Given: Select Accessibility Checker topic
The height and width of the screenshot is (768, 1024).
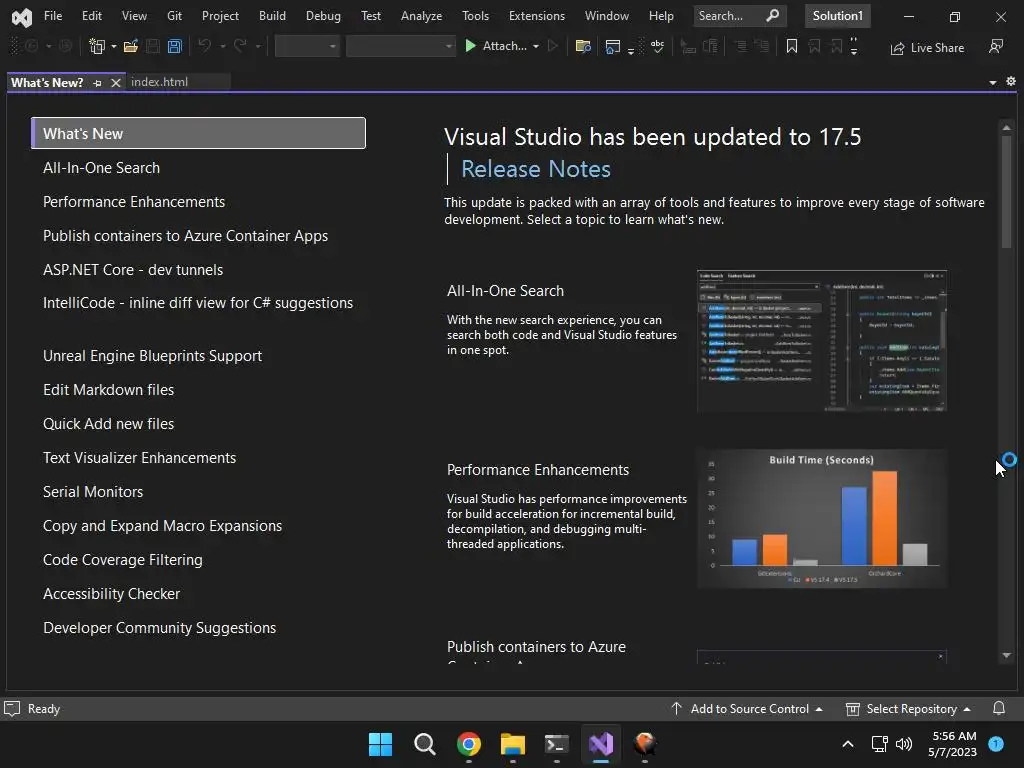Looking at the screenshot, I should pos(111,594).
